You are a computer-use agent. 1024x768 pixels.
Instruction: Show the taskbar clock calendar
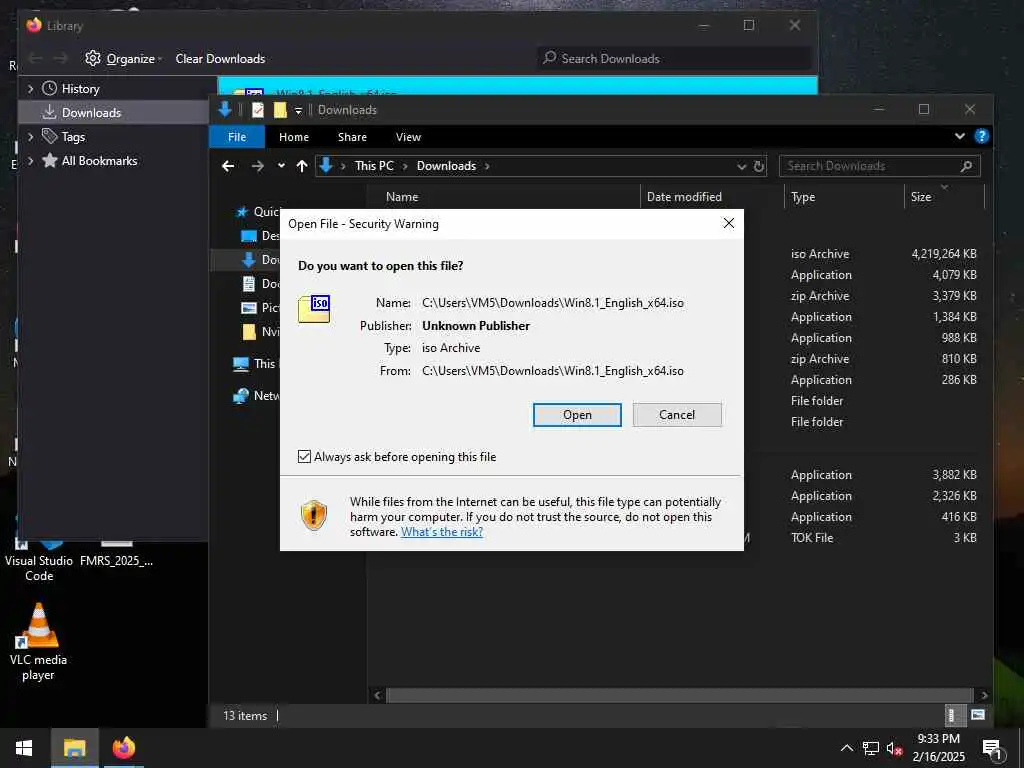click(938, 748)
